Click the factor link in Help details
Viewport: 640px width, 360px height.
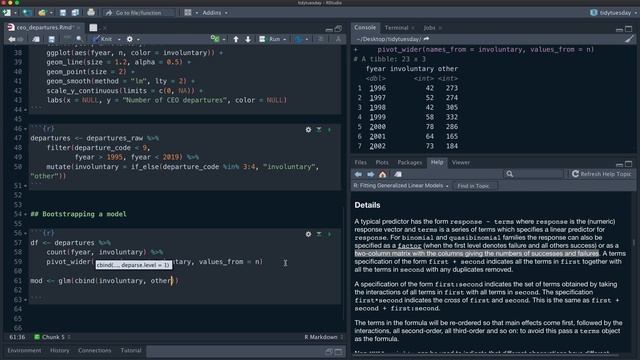(409, 246)
